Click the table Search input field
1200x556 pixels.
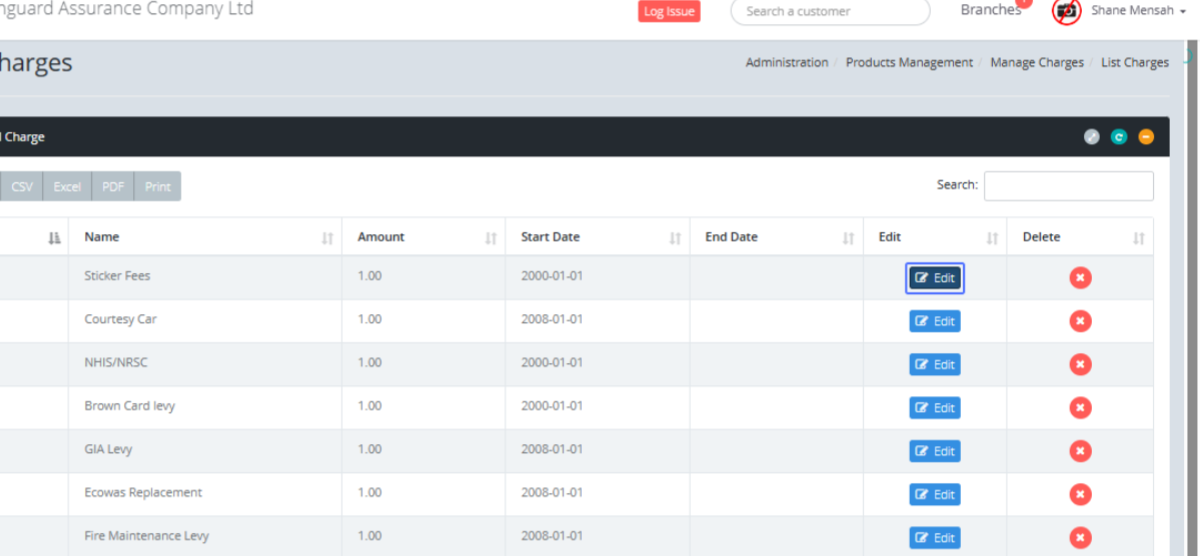coord(1068,186)
